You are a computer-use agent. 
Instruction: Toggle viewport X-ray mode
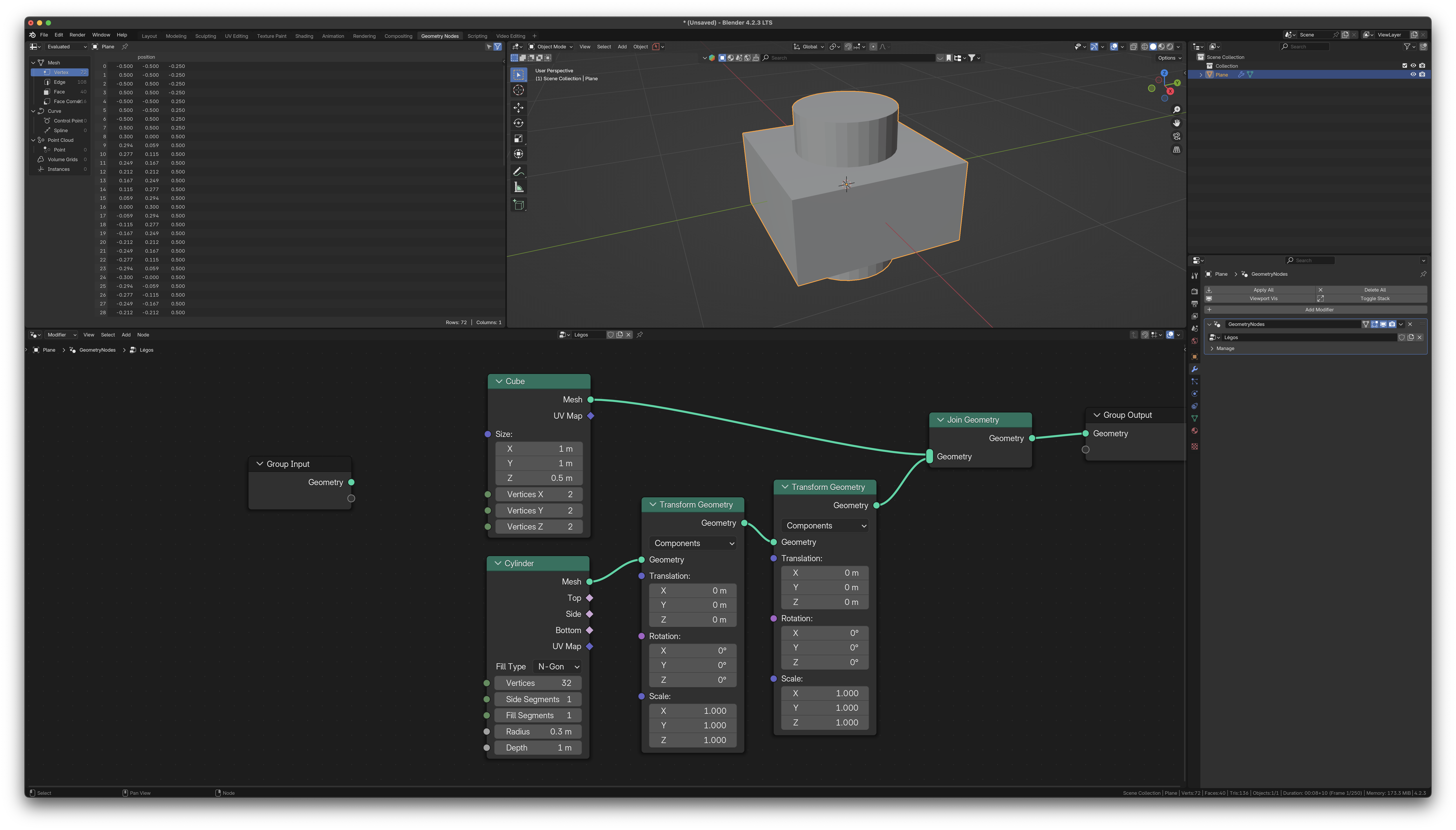click(1134, 47)
